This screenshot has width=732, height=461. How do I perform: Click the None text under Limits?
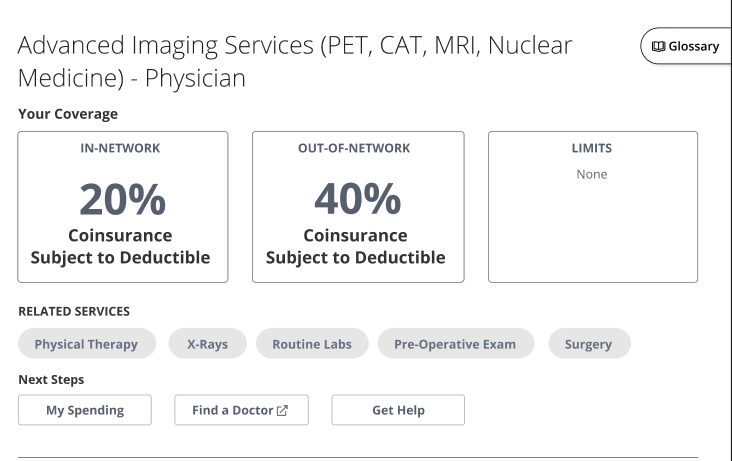pyautogui.click(x=591, y=174)
